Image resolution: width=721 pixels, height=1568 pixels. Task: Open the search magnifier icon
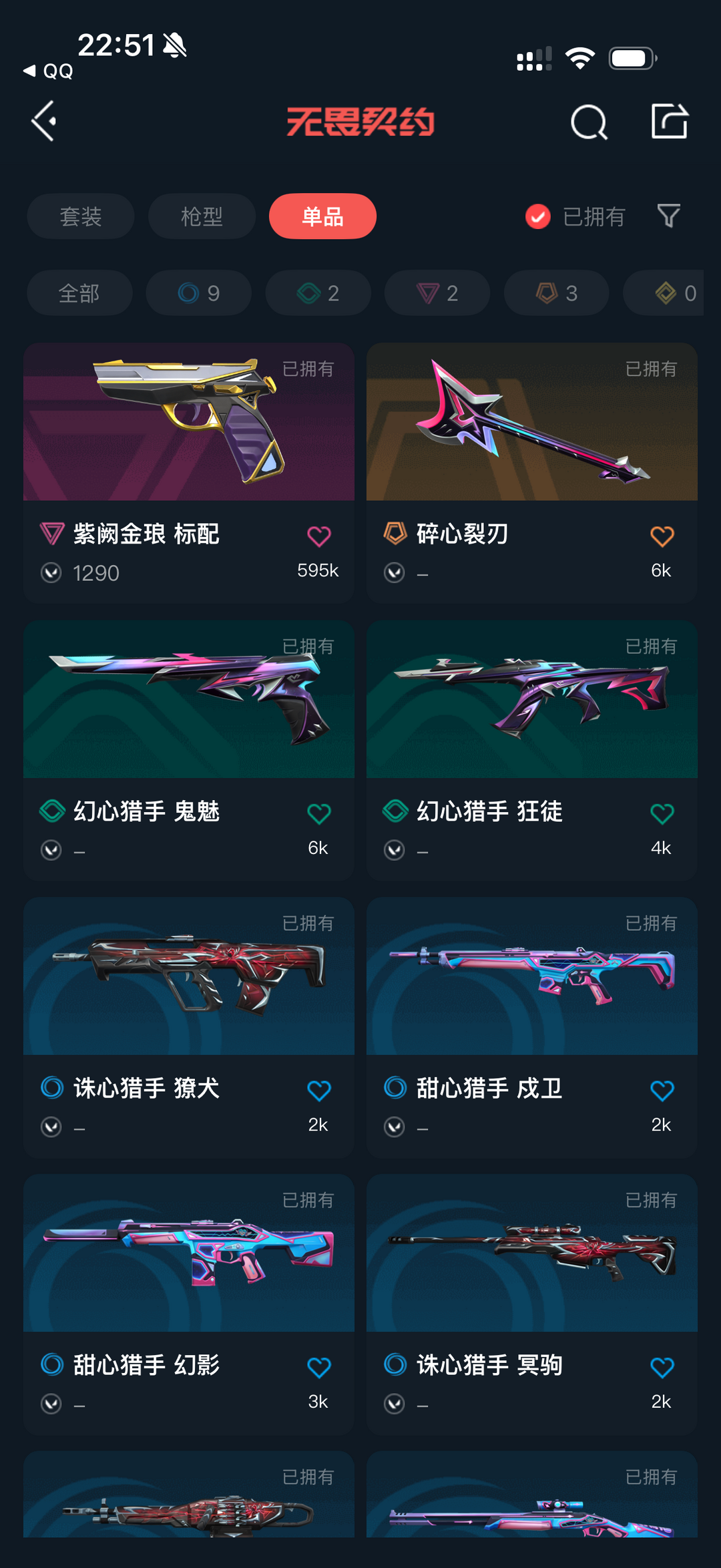point(589,122)
